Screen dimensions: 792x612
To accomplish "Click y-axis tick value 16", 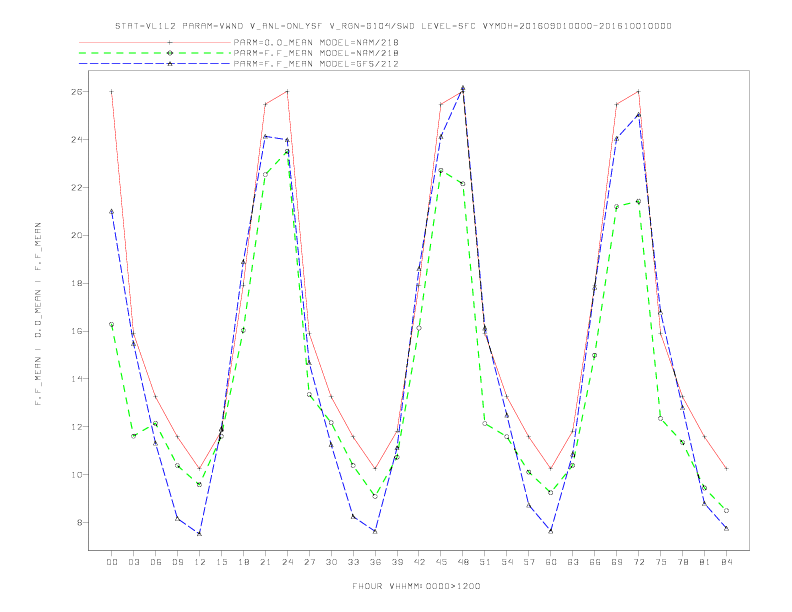I will click(x=76, y=331).
